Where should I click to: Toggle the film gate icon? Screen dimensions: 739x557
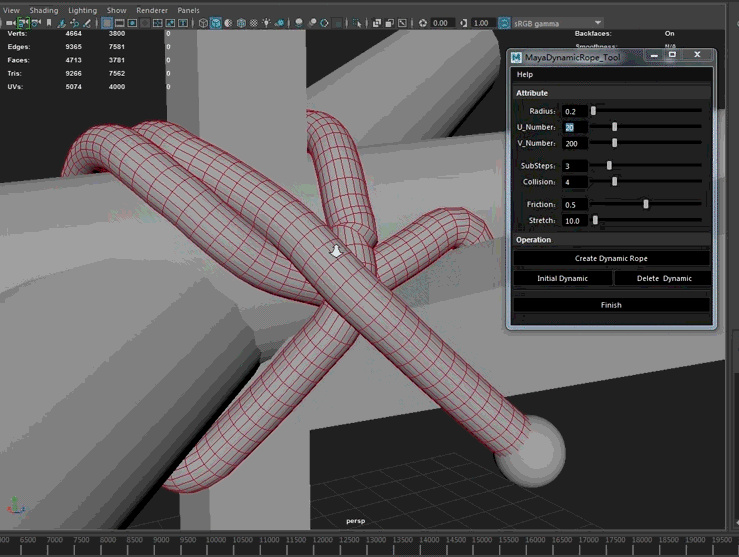(120, 23)
